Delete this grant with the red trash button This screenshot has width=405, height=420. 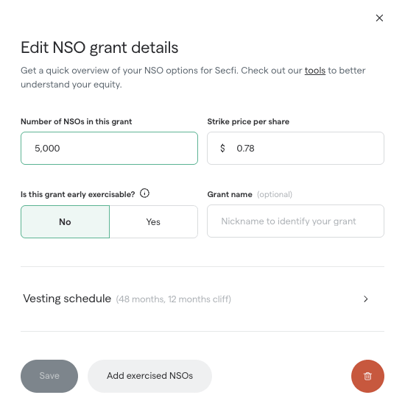367,376
